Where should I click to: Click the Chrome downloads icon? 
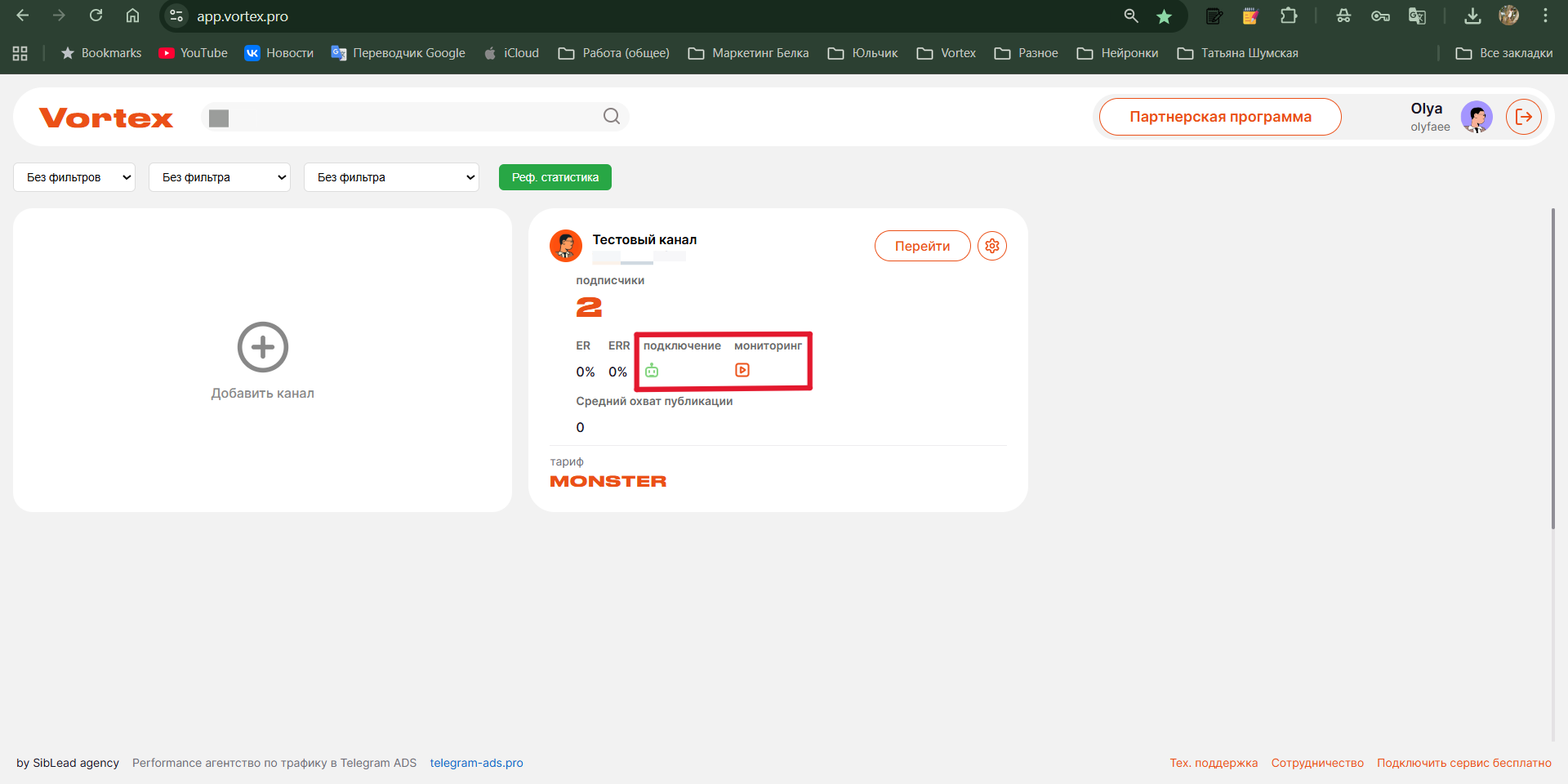tap(1472, 16)
